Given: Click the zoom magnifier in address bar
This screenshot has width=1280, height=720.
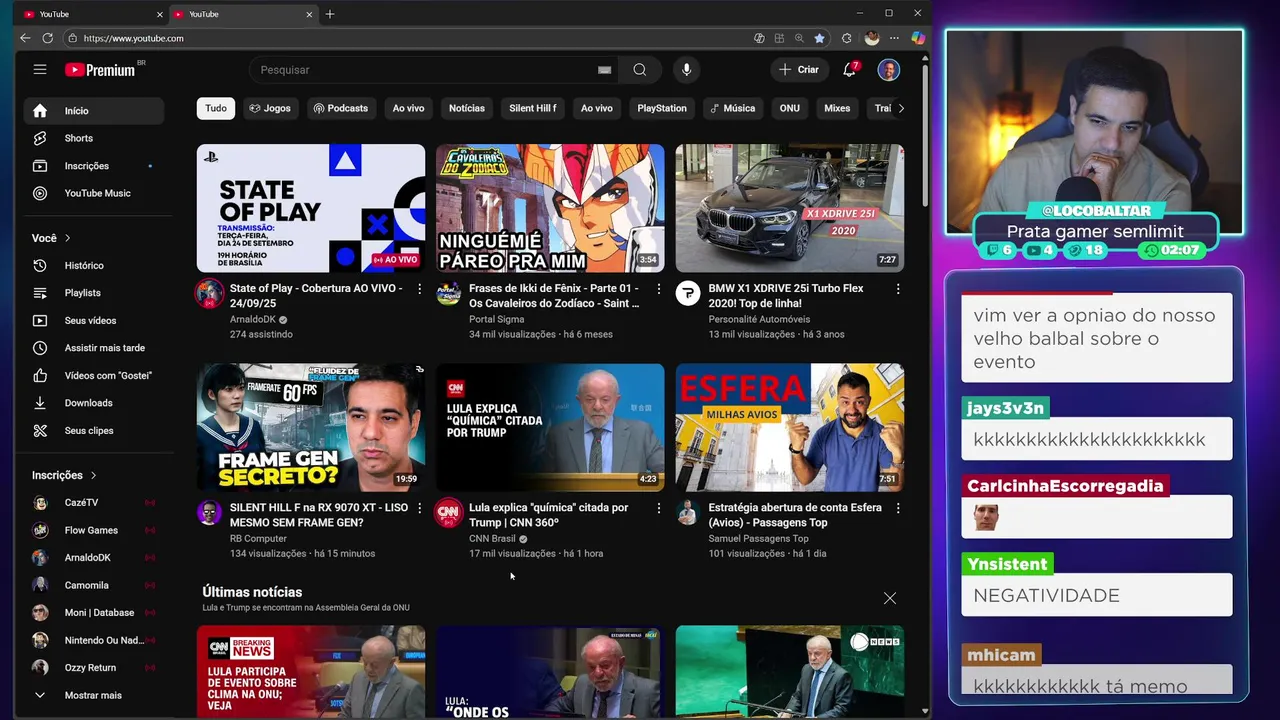Looking at the screenshot, I should click(x=799, y=38).
